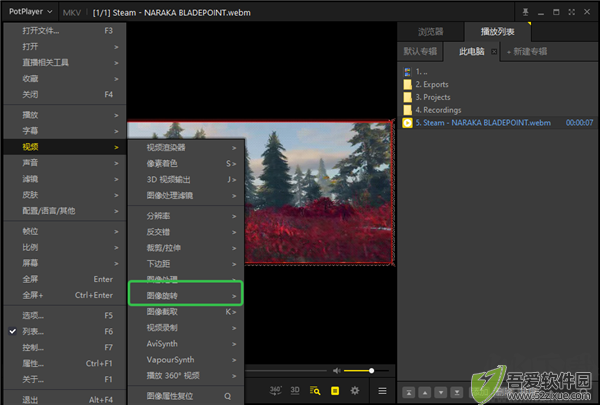Click play icon beside NARAKA BLADEPOINT.webm

[408, 123]
